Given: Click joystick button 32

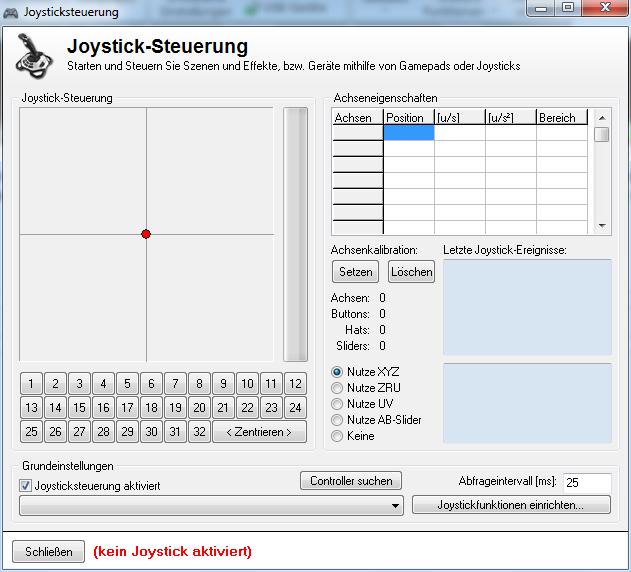Looking at the screenshot, I should (x=199, y=432).
